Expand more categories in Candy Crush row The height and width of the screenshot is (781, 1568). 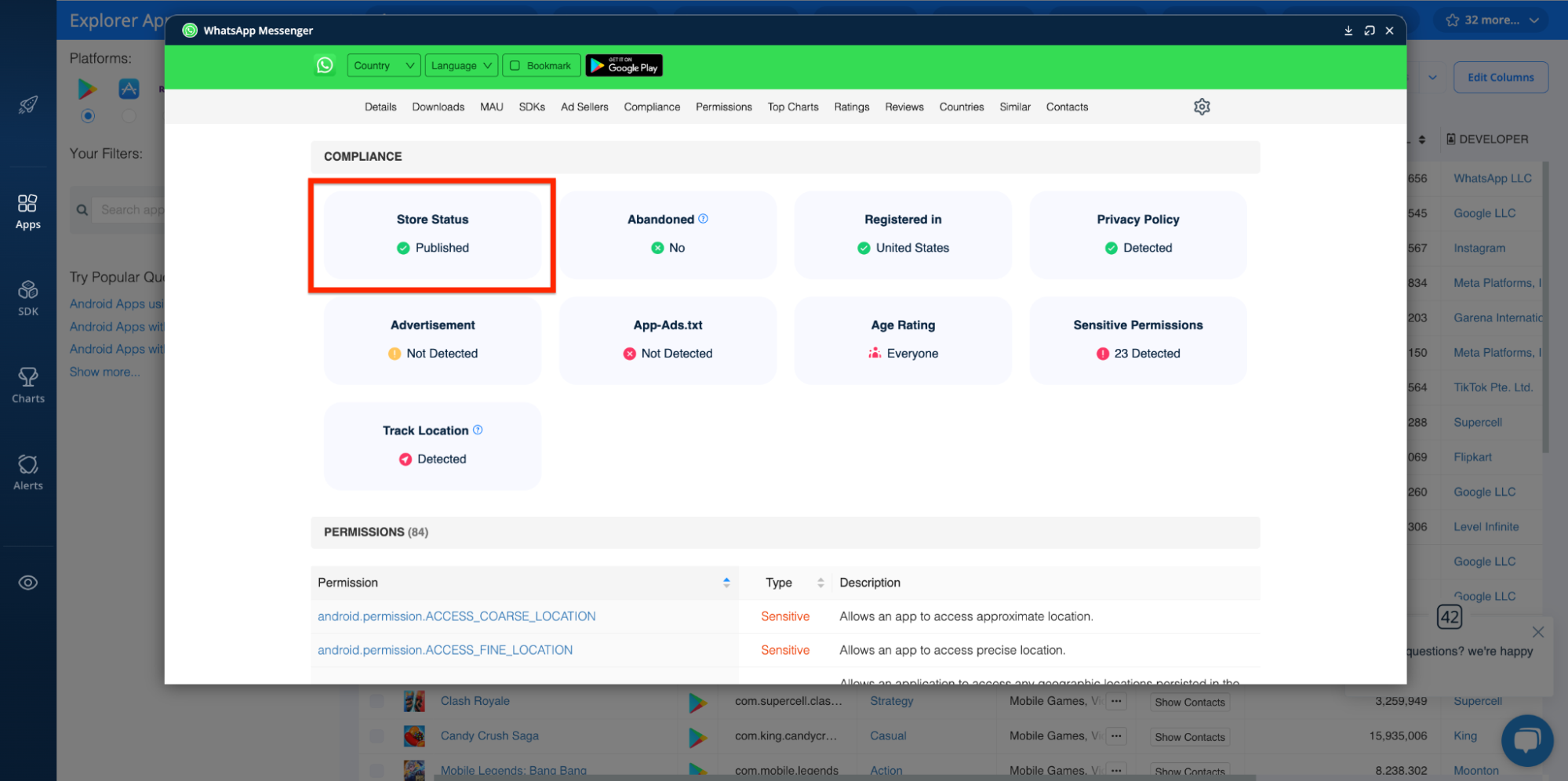1116,736
